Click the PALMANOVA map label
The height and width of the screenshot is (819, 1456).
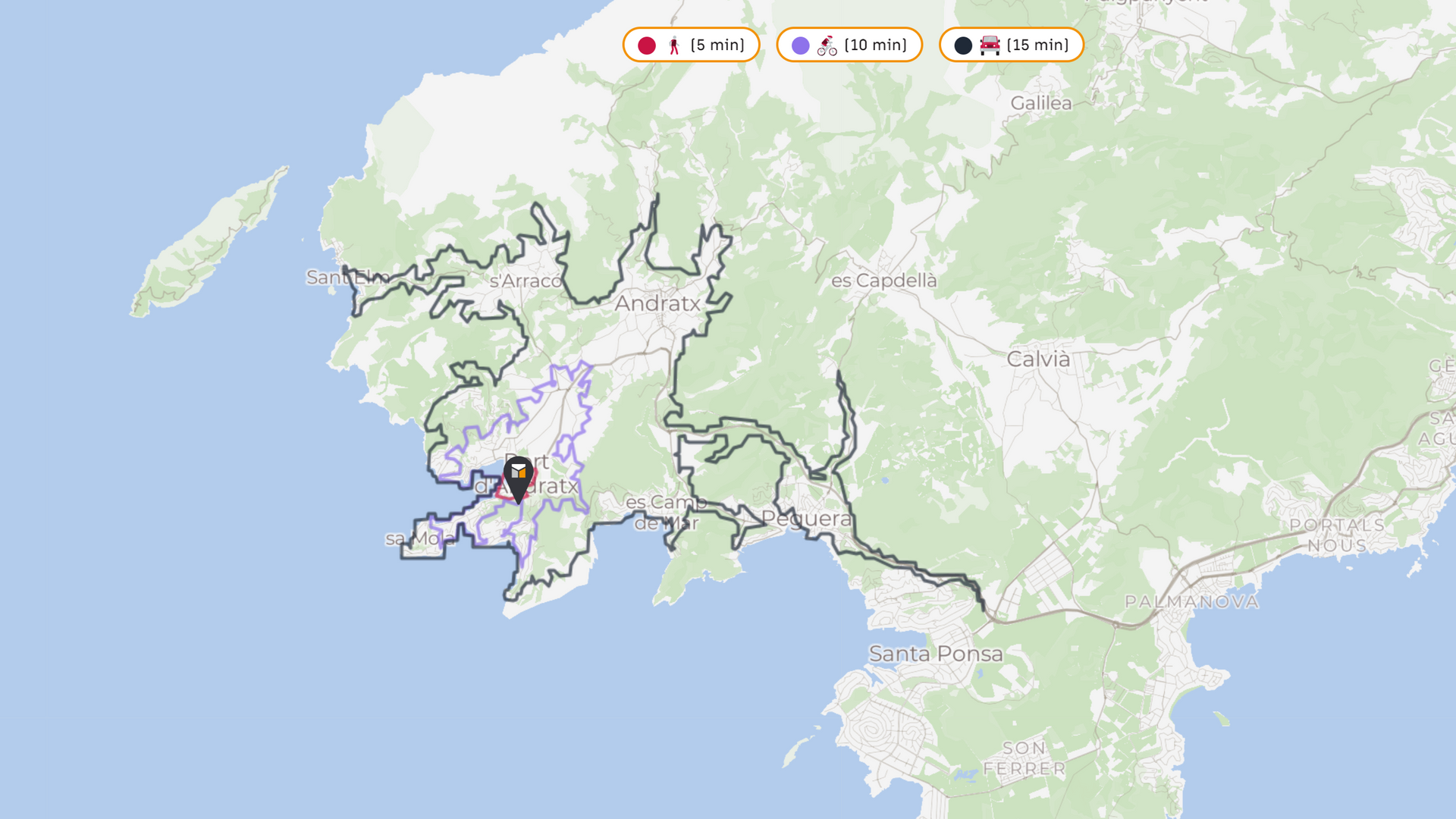[1191, 602]
